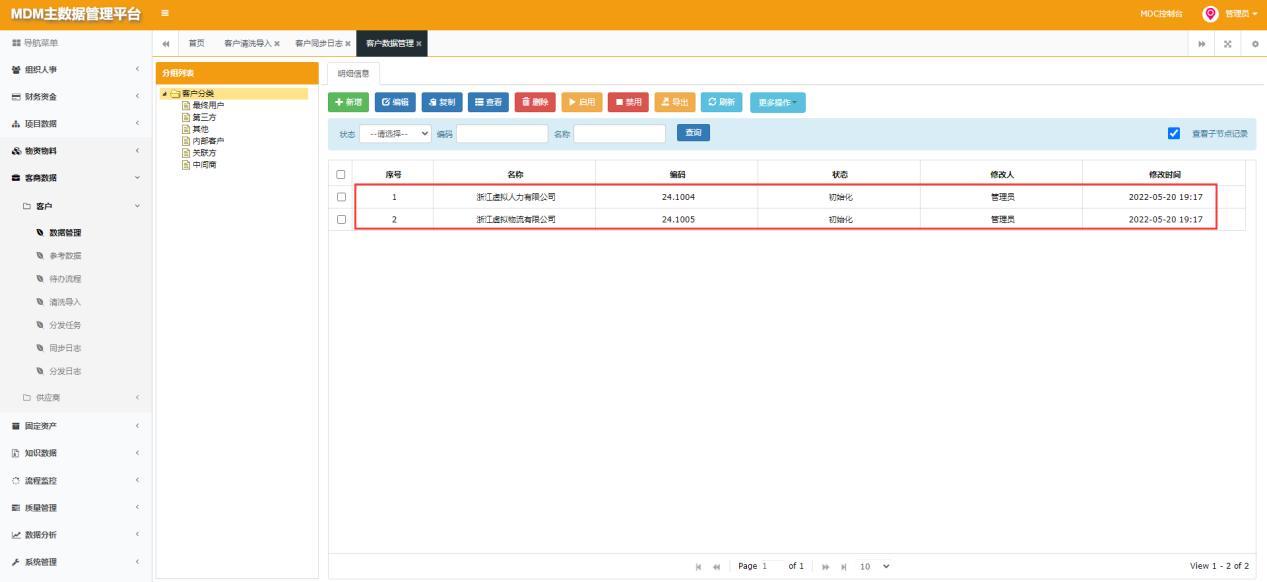Go to next page in grid pager
The height and width of the screenshot is (582, 1267).
[826, 566]
